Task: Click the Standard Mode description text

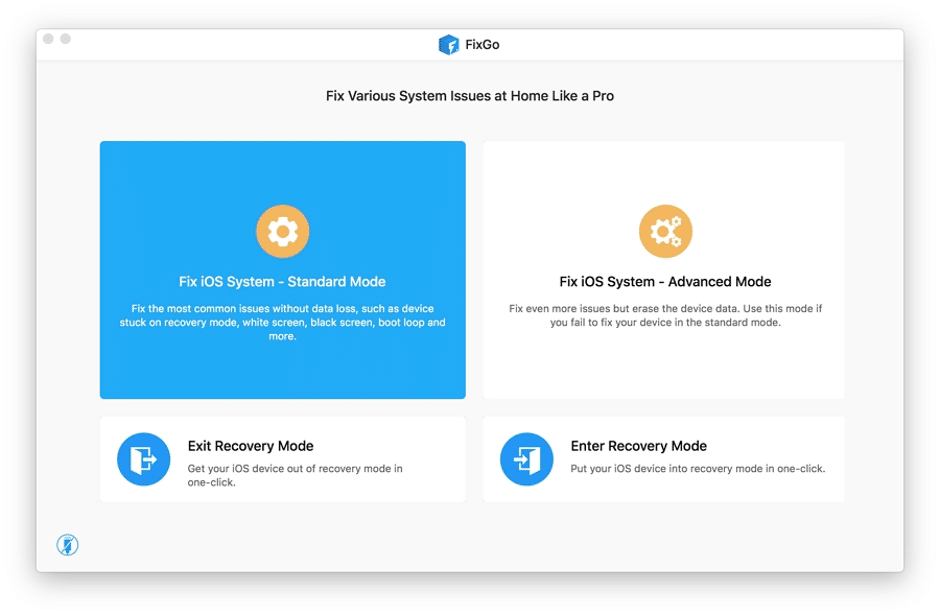Action: pyautogui.click(x=283, y=322)
